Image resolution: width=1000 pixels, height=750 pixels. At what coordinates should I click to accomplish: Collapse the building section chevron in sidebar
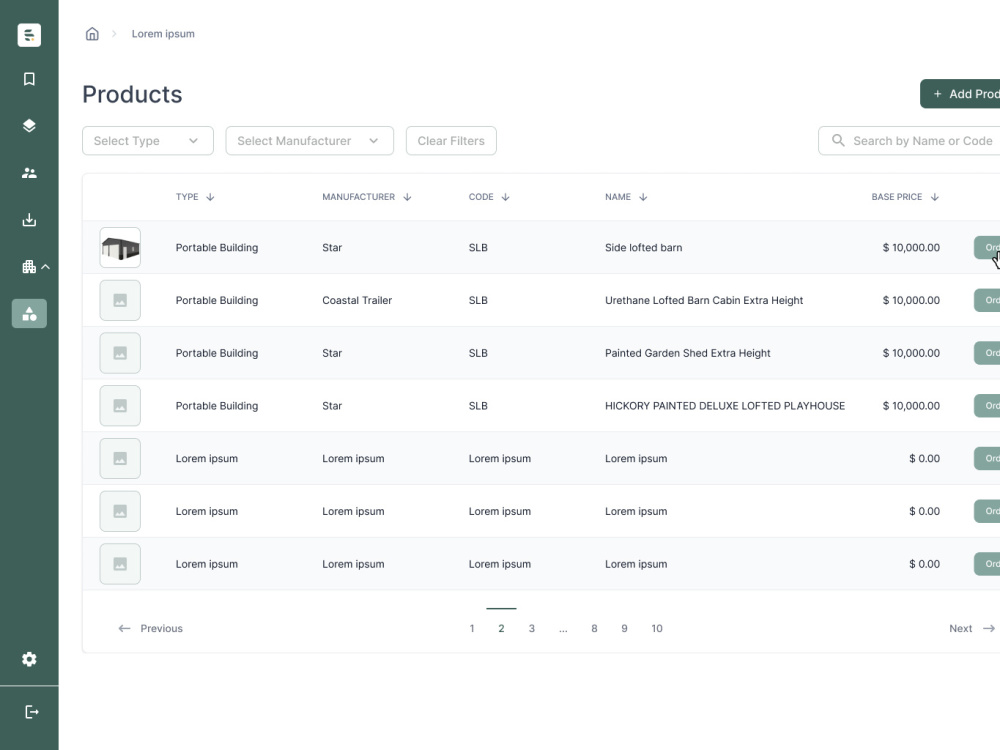tap(45, 267)
